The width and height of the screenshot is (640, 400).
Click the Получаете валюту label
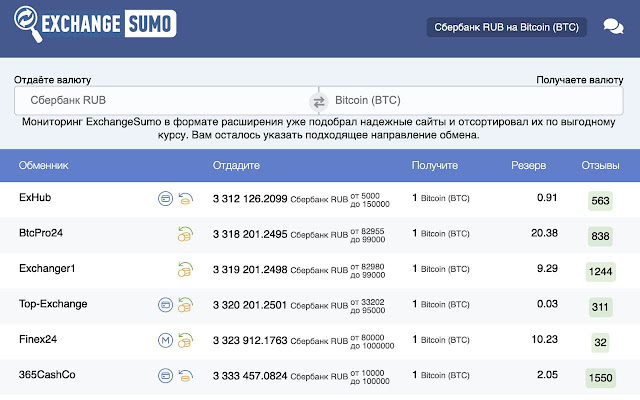pos(580,80)
